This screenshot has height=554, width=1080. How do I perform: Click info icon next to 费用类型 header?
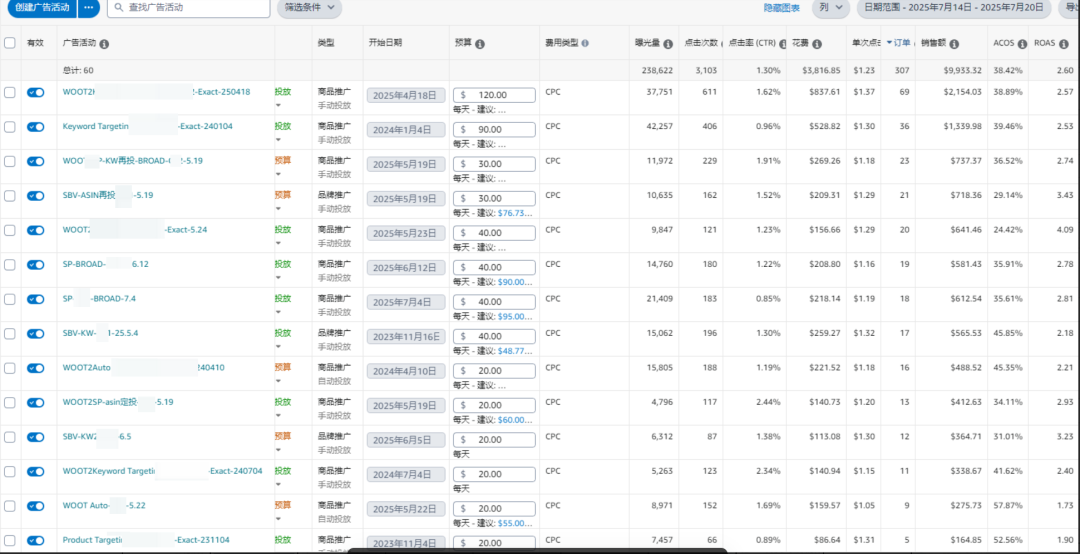pyautogui.click(x=585, y=43)
